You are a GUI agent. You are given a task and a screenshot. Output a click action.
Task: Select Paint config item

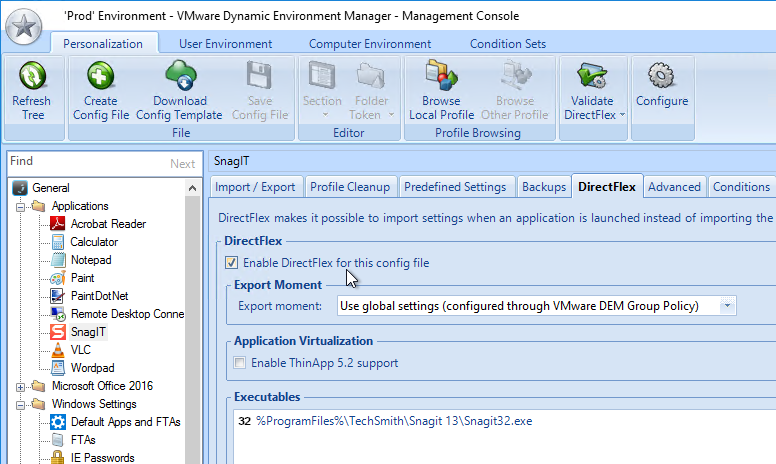click(82, 278)
